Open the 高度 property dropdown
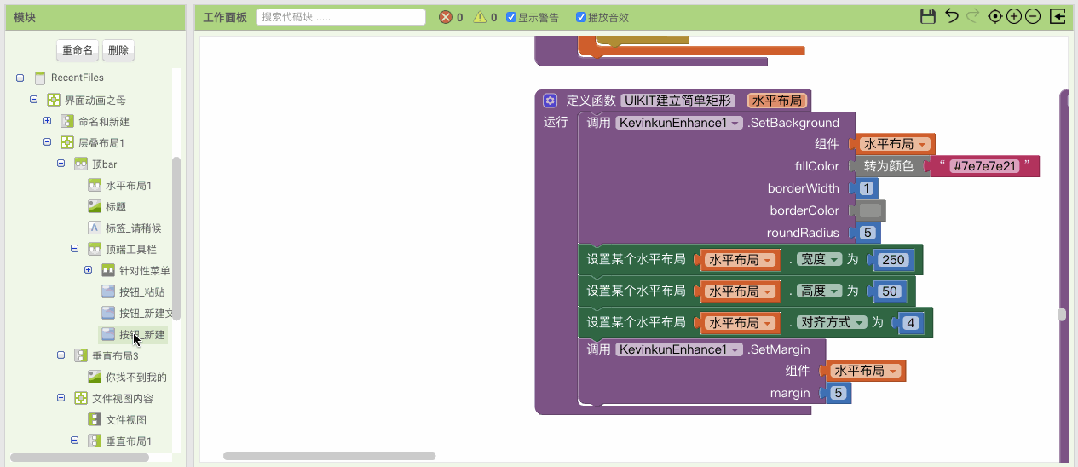 [820, 292]
